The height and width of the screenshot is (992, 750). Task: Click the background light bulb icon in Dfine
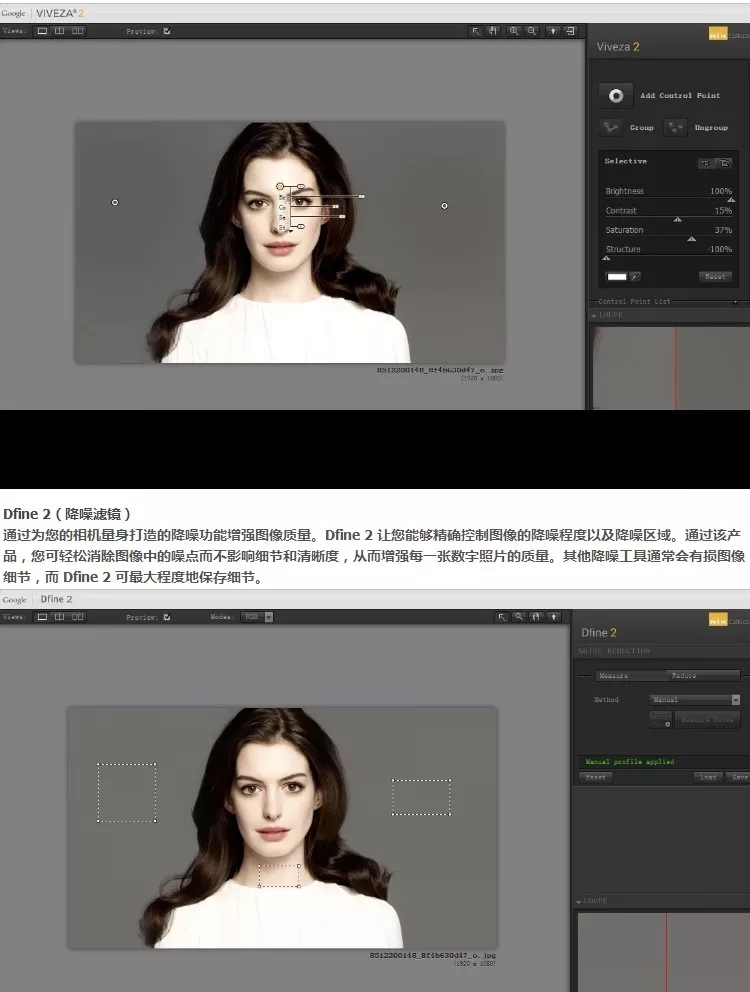554,617
